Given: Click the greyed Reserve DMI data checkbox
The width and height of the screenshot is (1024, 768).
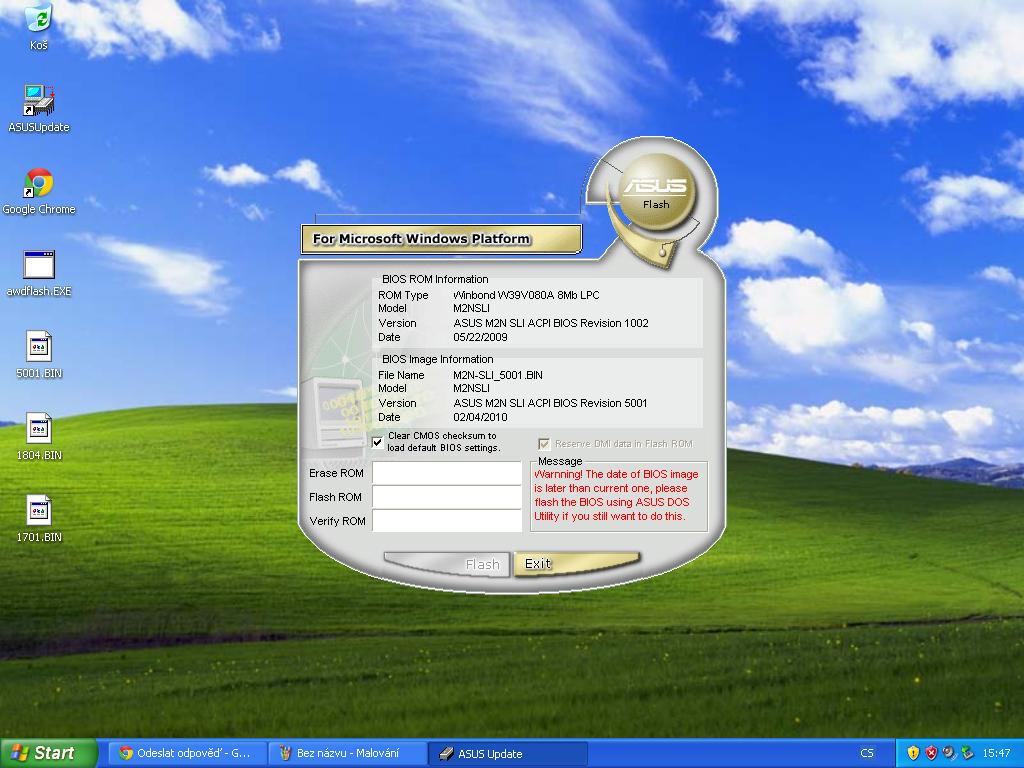Looking at the screenshot, I should tap(543, 444).
